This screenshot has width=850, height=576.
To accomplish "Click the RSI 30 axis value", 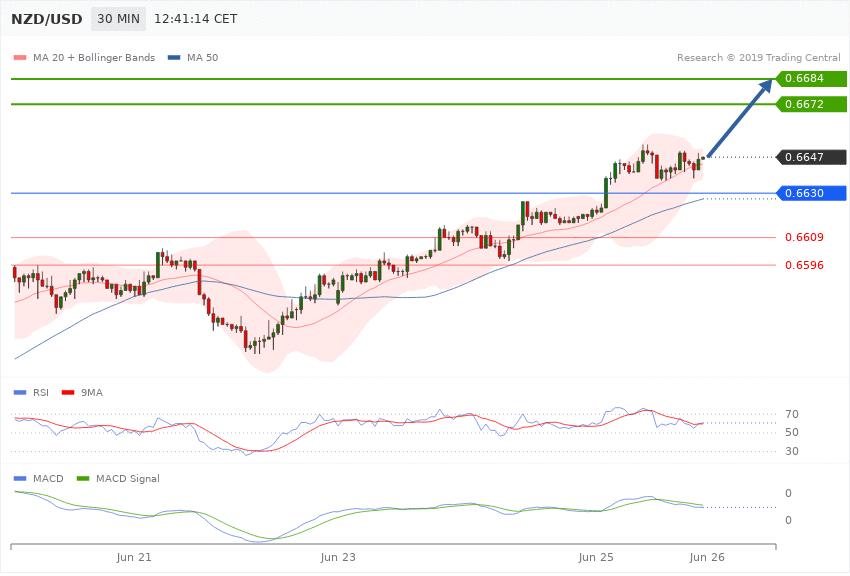I will click(x=792, y=451).
